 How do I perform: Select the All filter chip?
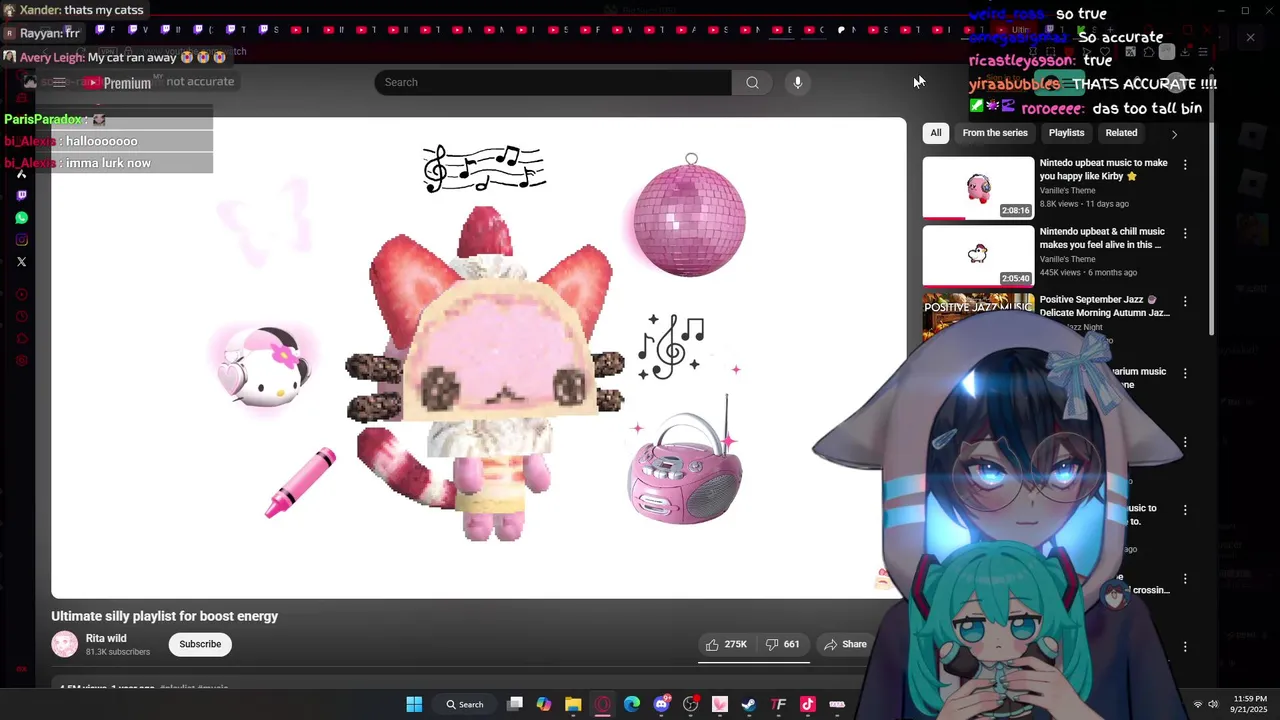935,133
